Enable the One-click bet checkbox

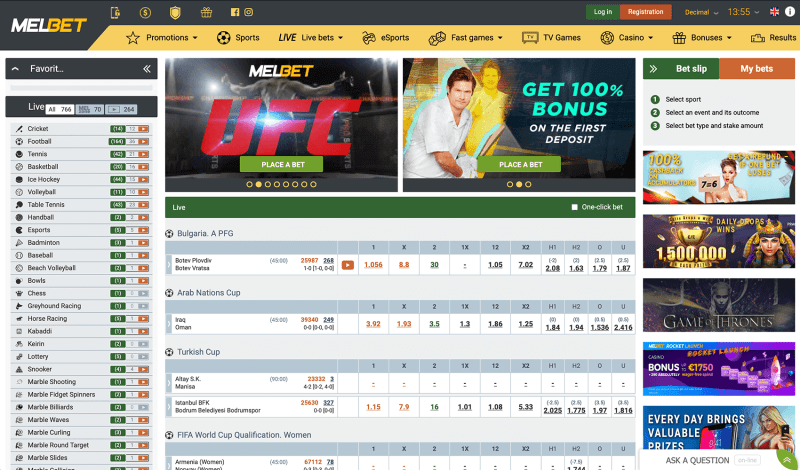tap(574, 207)
